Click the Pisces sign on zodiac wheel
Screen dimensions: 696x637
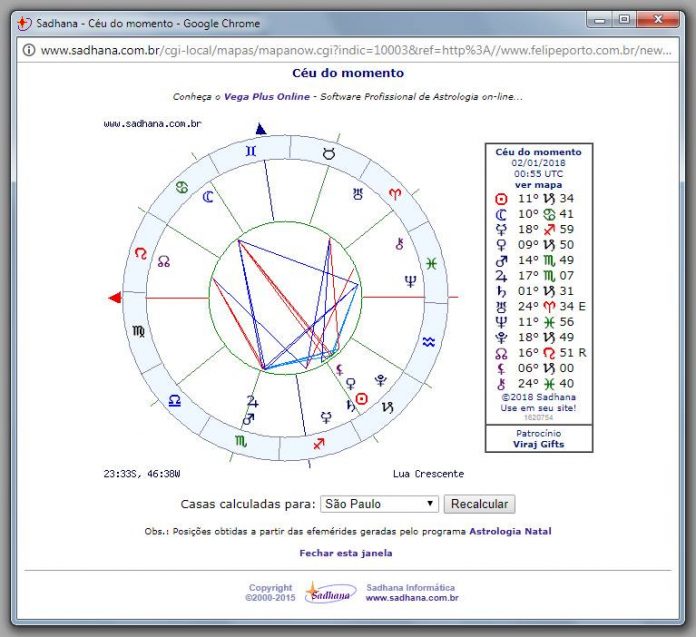click(x=431, y=264)
